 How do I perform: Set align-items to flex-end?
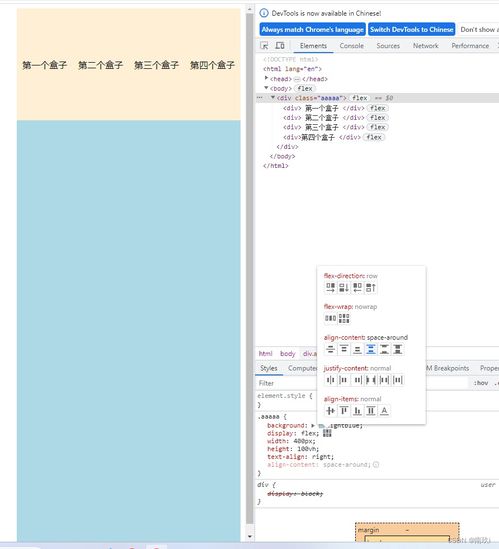pos(357,411)
